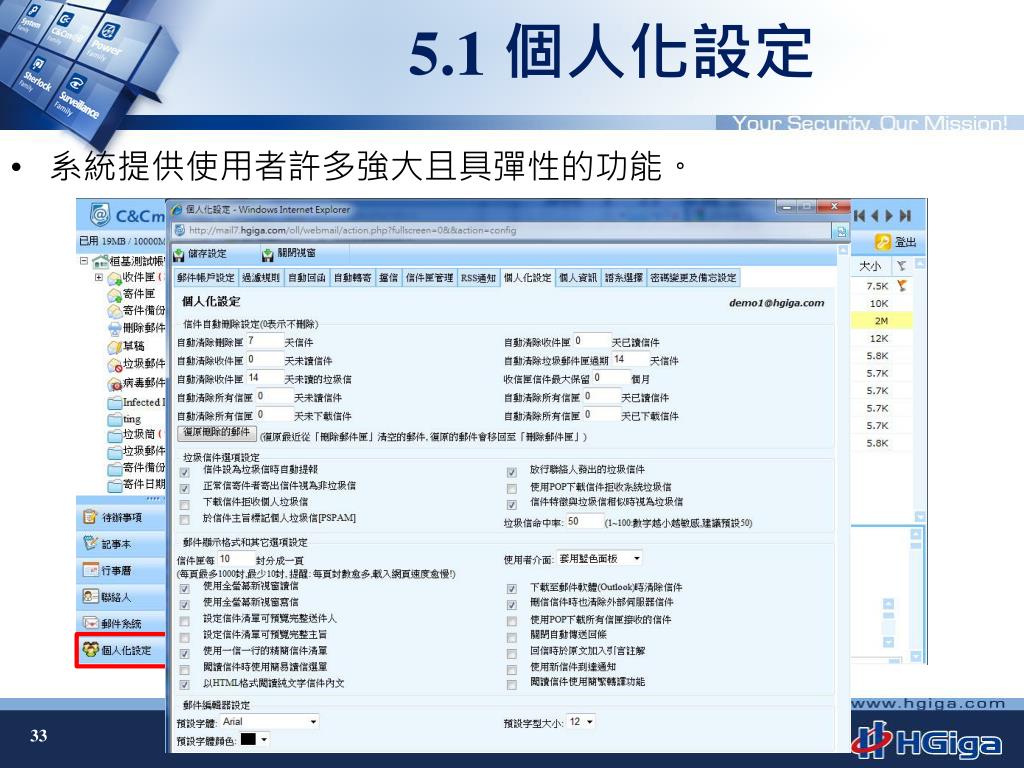
Task: Toggle 正常信寄件者寄出信件視為非垃圾信 checkbox
Action: (x=185, y=488)
